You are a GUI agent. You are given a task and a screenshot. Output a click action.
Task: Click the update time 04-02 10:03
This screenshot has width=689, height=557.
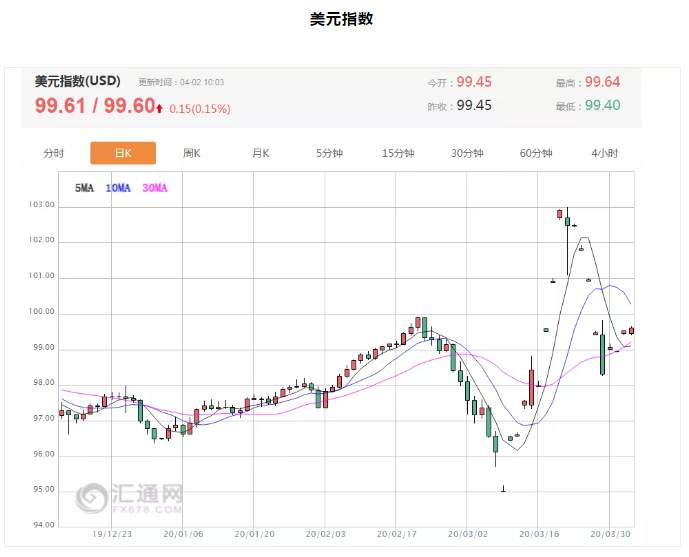coord(202,82)
